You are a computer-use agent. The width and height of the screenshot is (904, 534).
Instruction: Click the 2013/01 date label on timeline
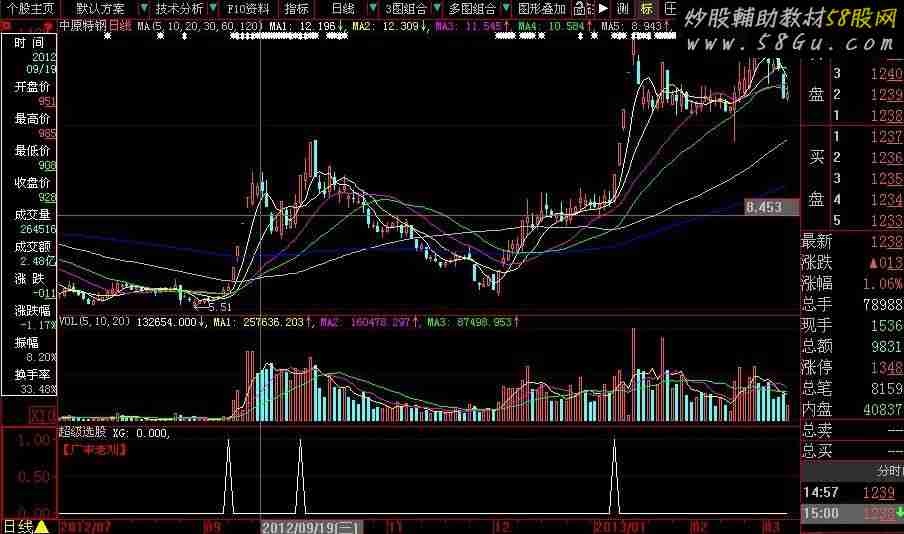[619, 527]
